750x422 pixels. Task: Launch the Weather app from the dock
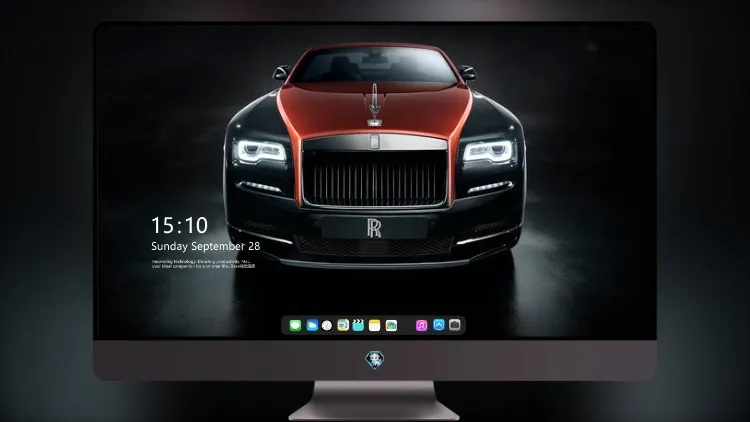coord(312,325)
